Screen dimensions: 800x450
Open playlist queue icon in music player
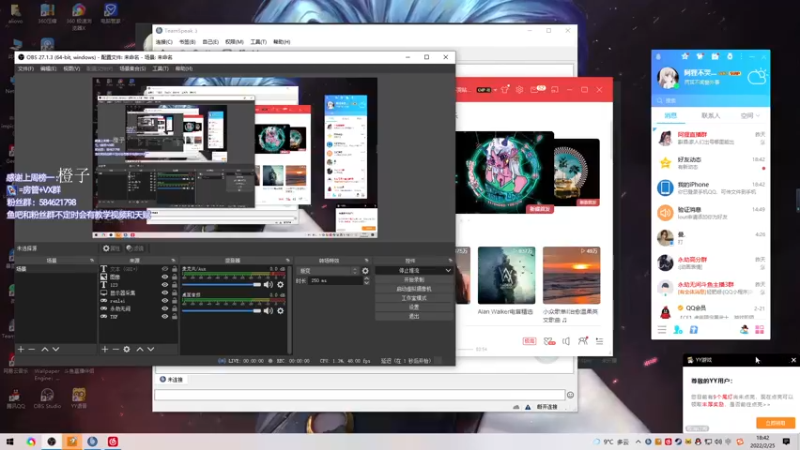point(599,341)
